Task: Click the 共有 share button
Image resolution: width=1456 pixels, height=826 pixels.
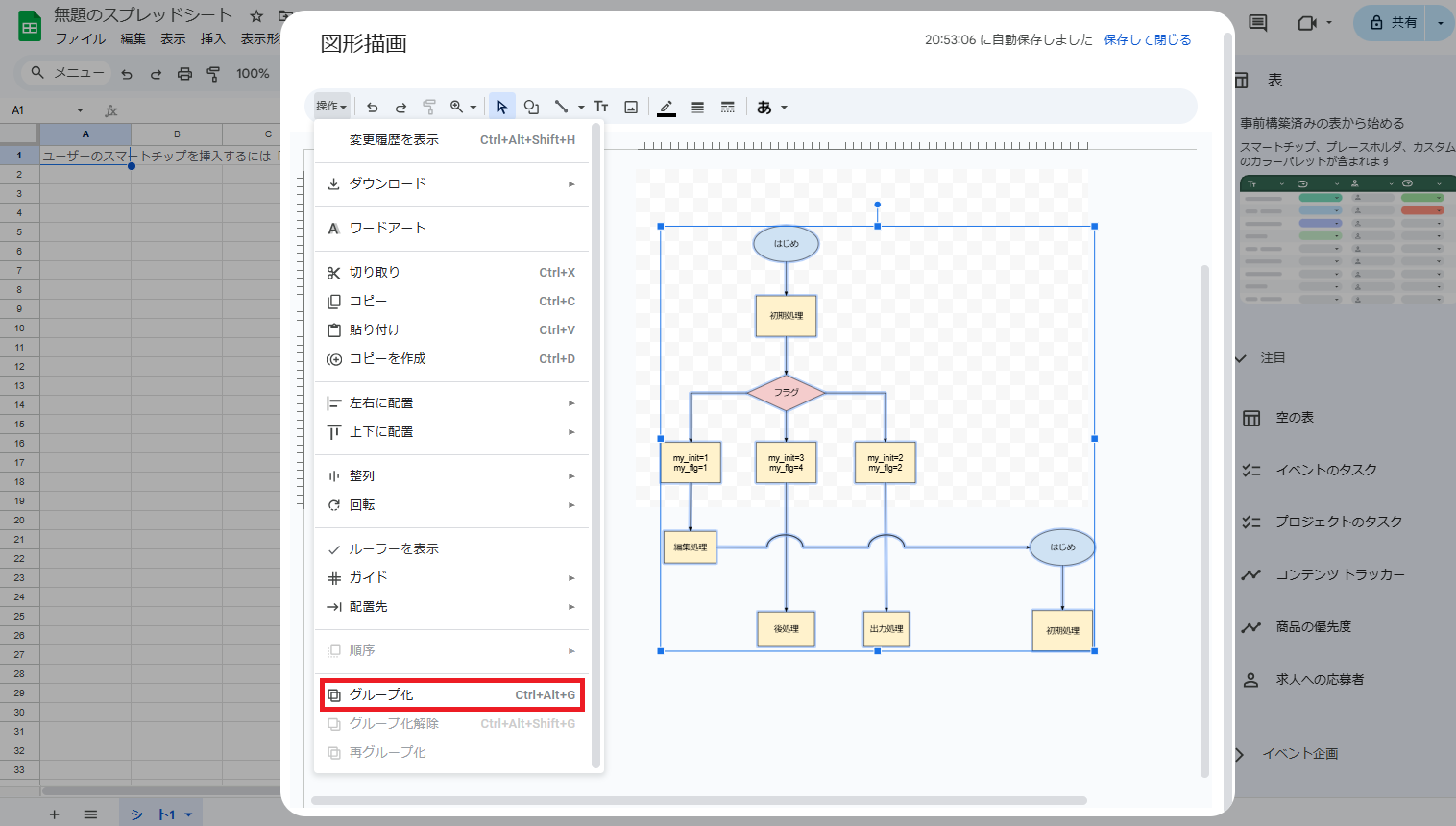Action: 1392,23
